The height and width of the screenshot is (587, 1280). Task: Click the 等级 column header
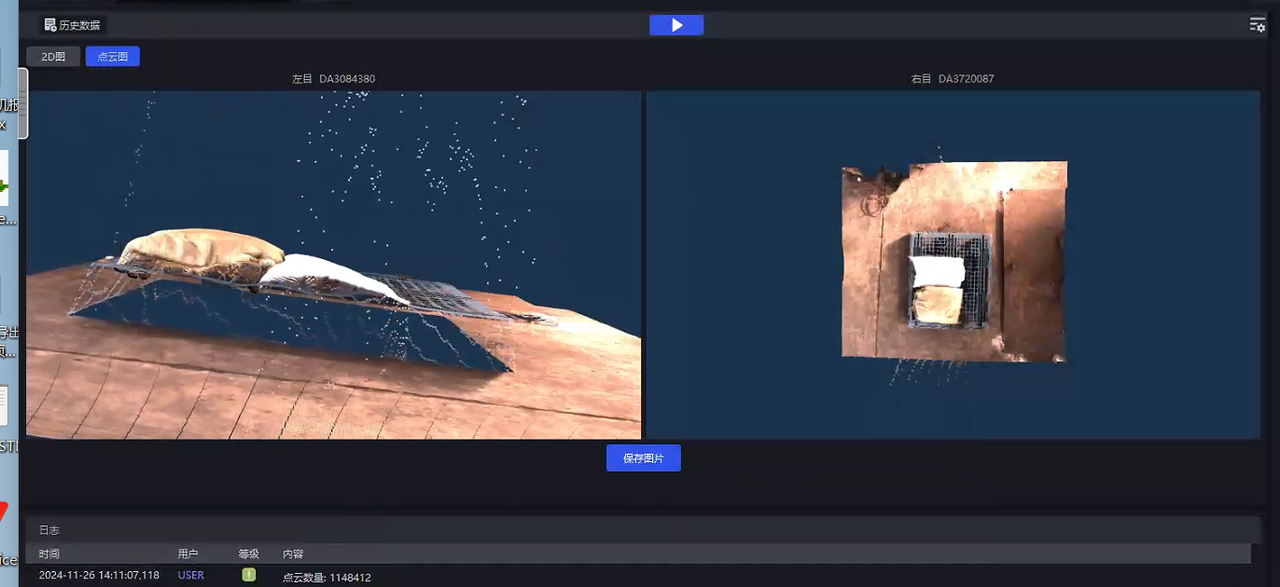(x=248, y=554)
